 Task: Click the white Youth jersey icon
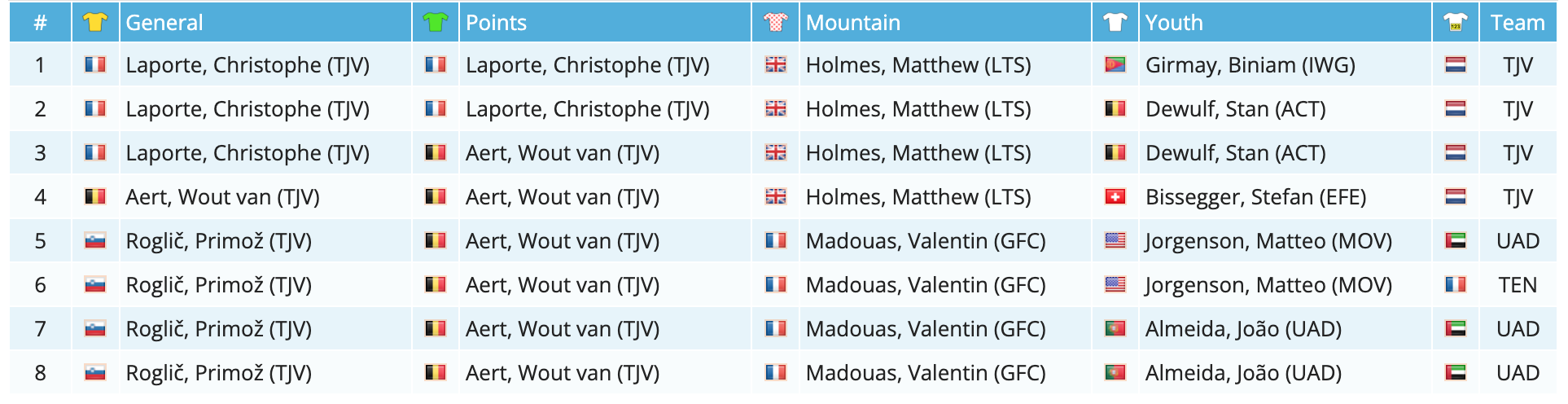click(x=1115, y=23)
